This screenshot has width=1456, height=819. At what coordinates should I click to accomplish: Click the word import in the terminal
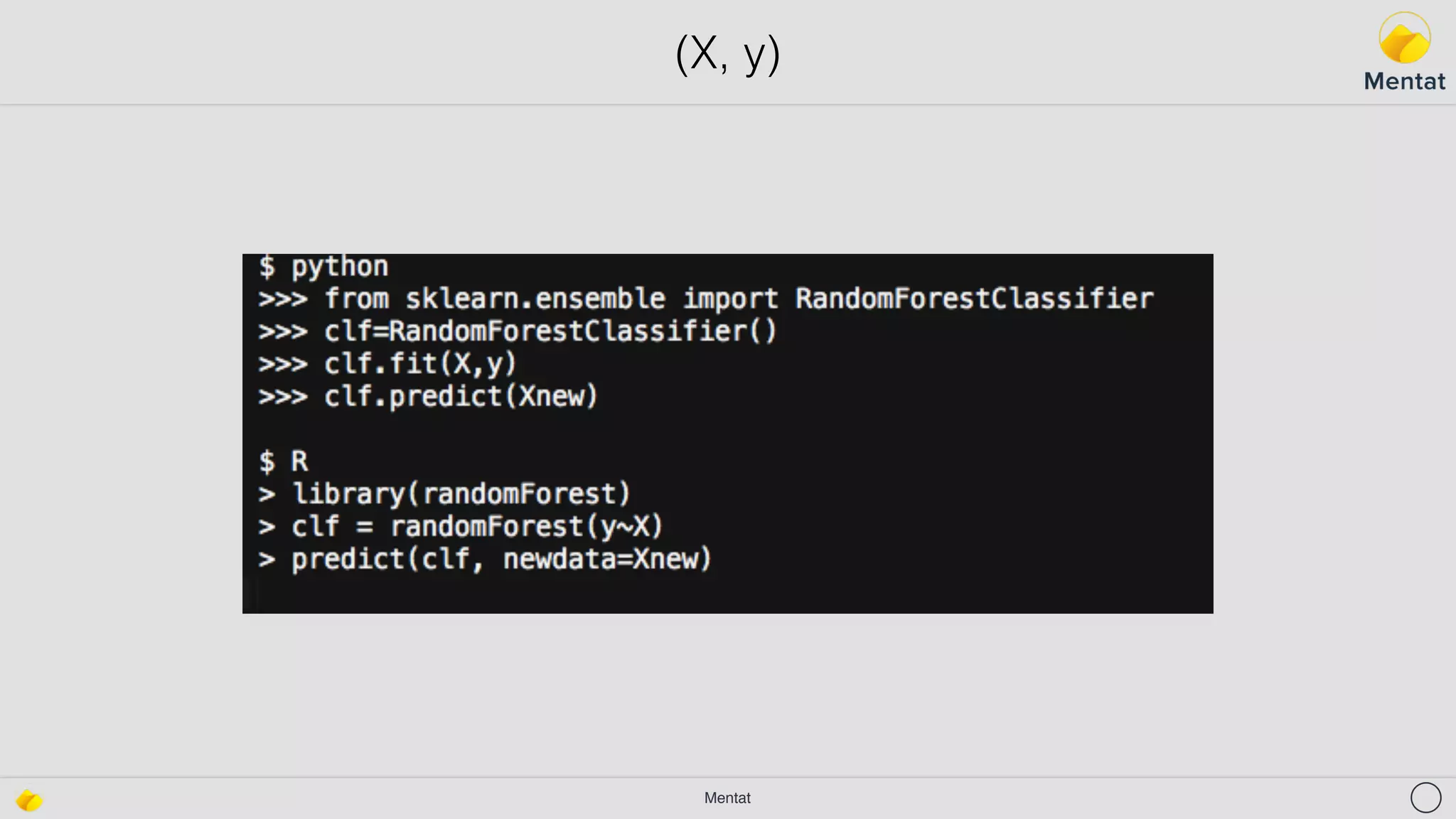coord(730,299)
